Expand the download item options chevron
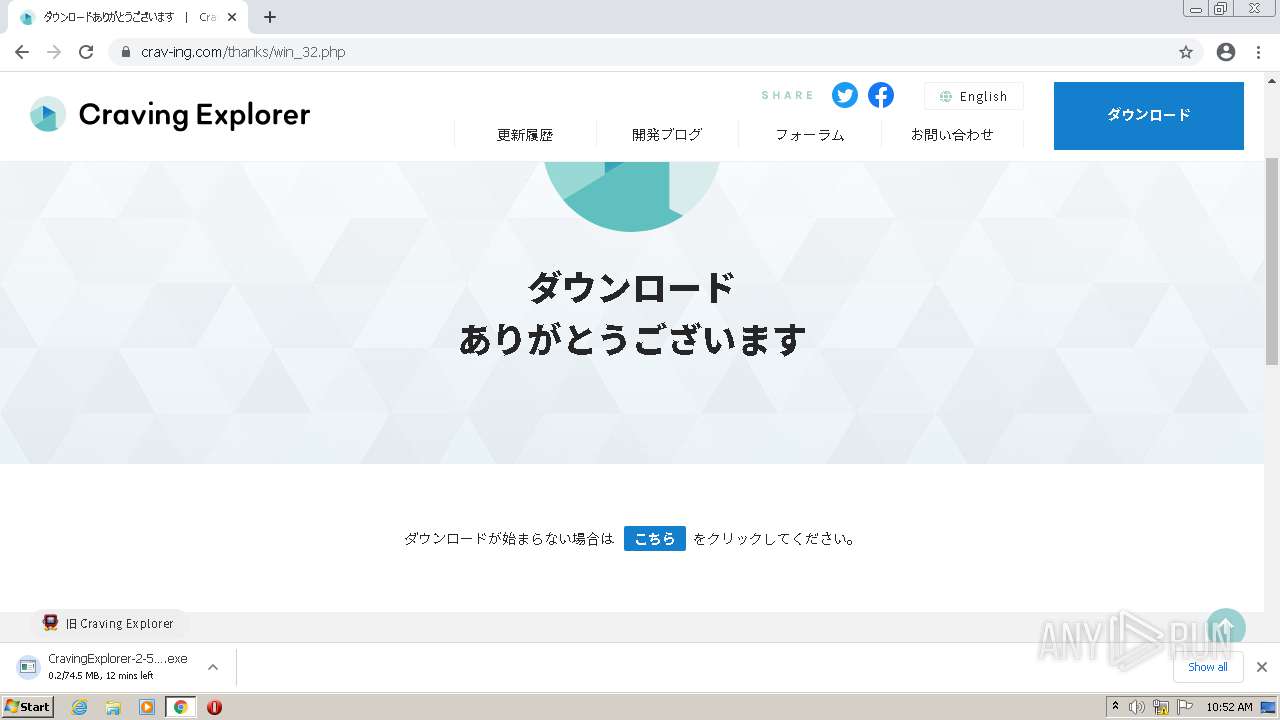 click(x=212, y=667)
